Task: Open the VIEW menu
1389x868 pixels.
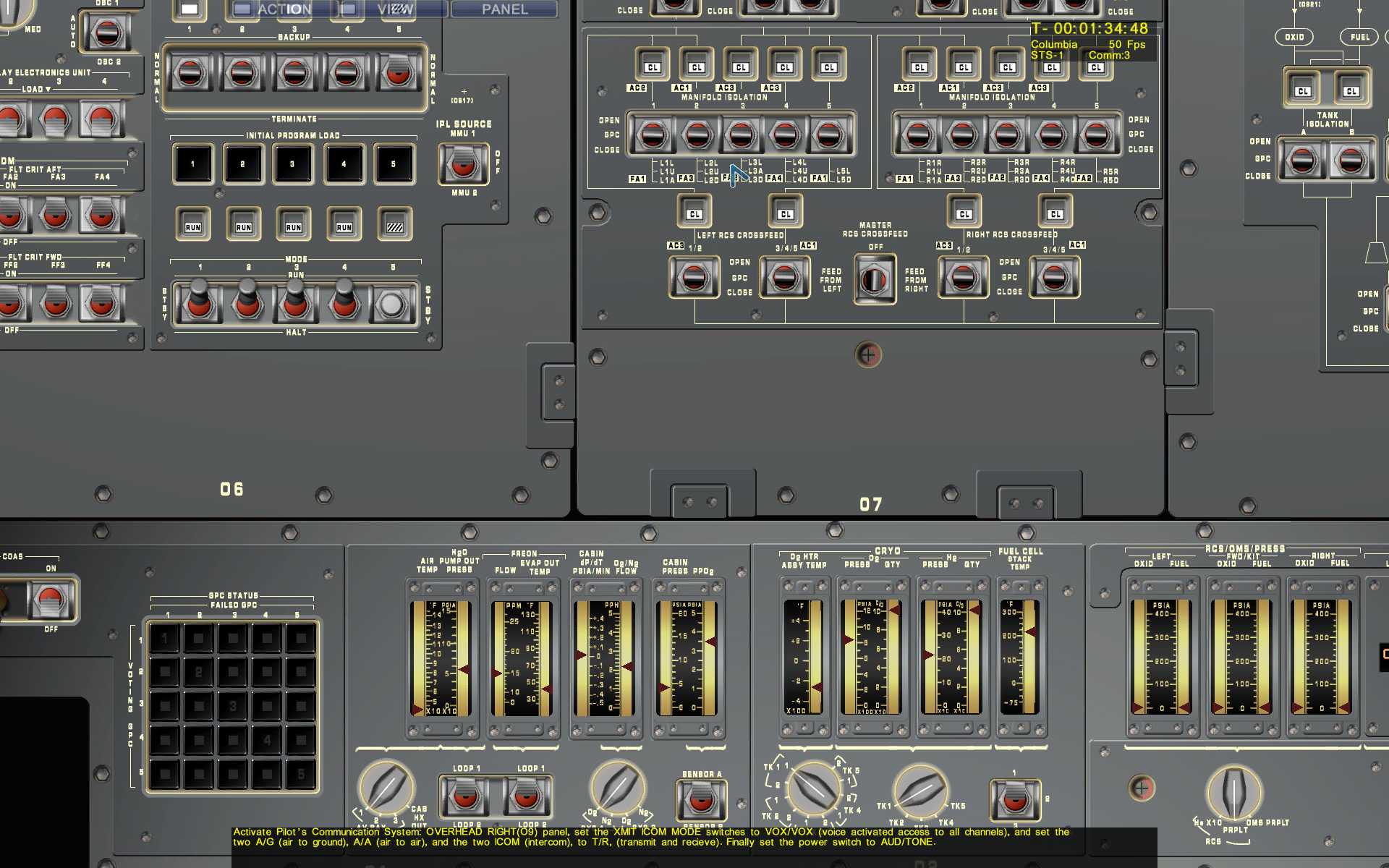Action: (394, 9)
